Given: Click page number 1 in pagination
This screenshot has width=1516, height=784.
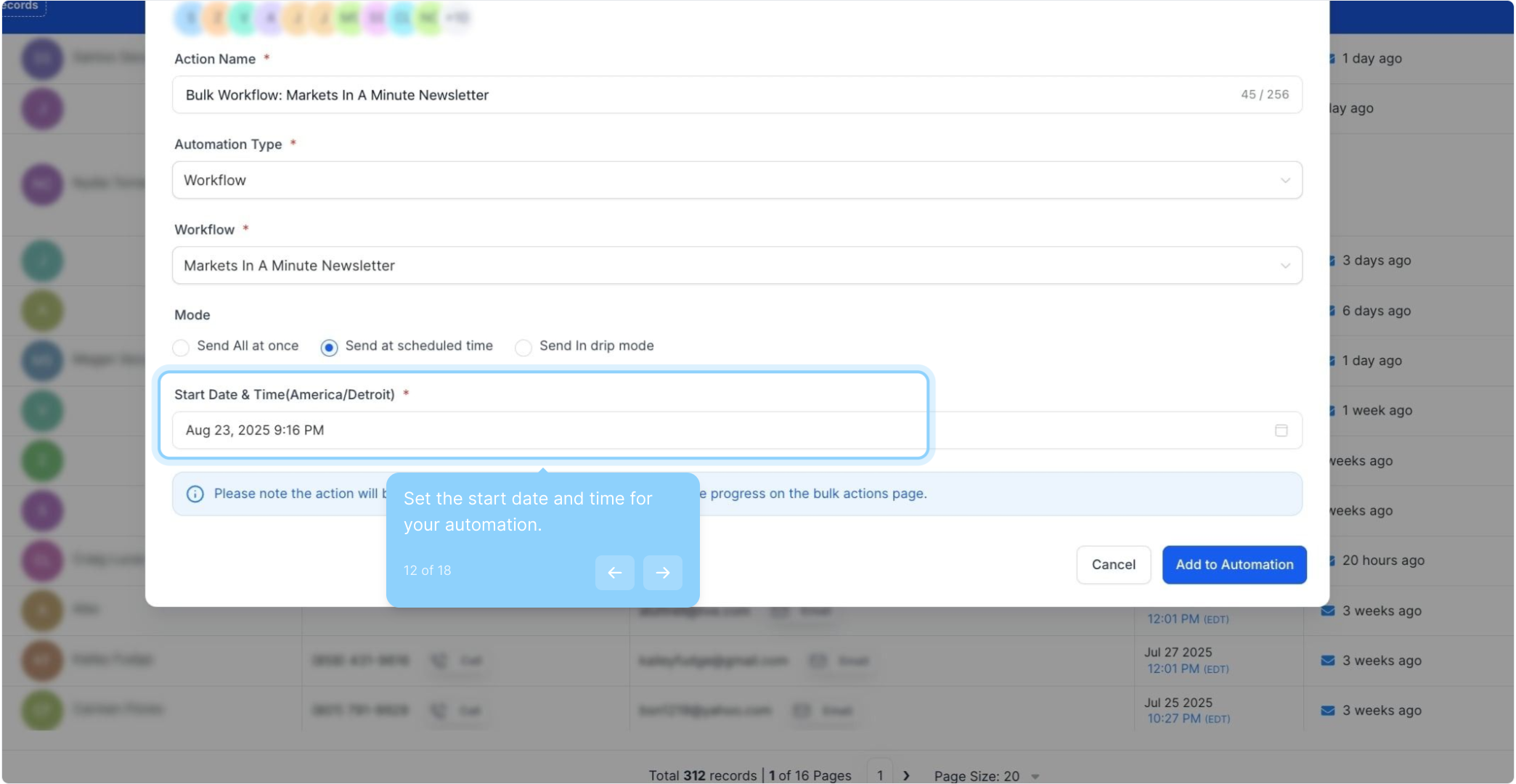Looking at the screenshot, I should click(x=879, y=775).
